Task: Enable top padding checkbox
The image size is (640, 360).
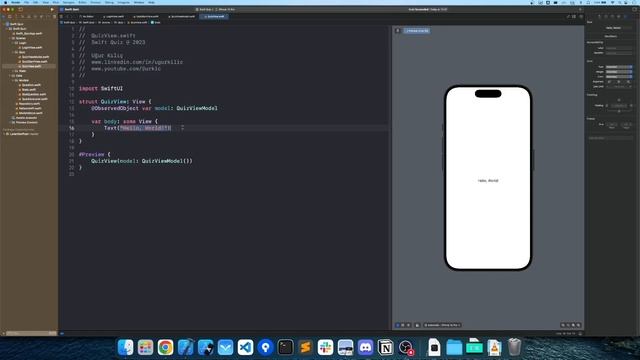Action: (619, 100)
